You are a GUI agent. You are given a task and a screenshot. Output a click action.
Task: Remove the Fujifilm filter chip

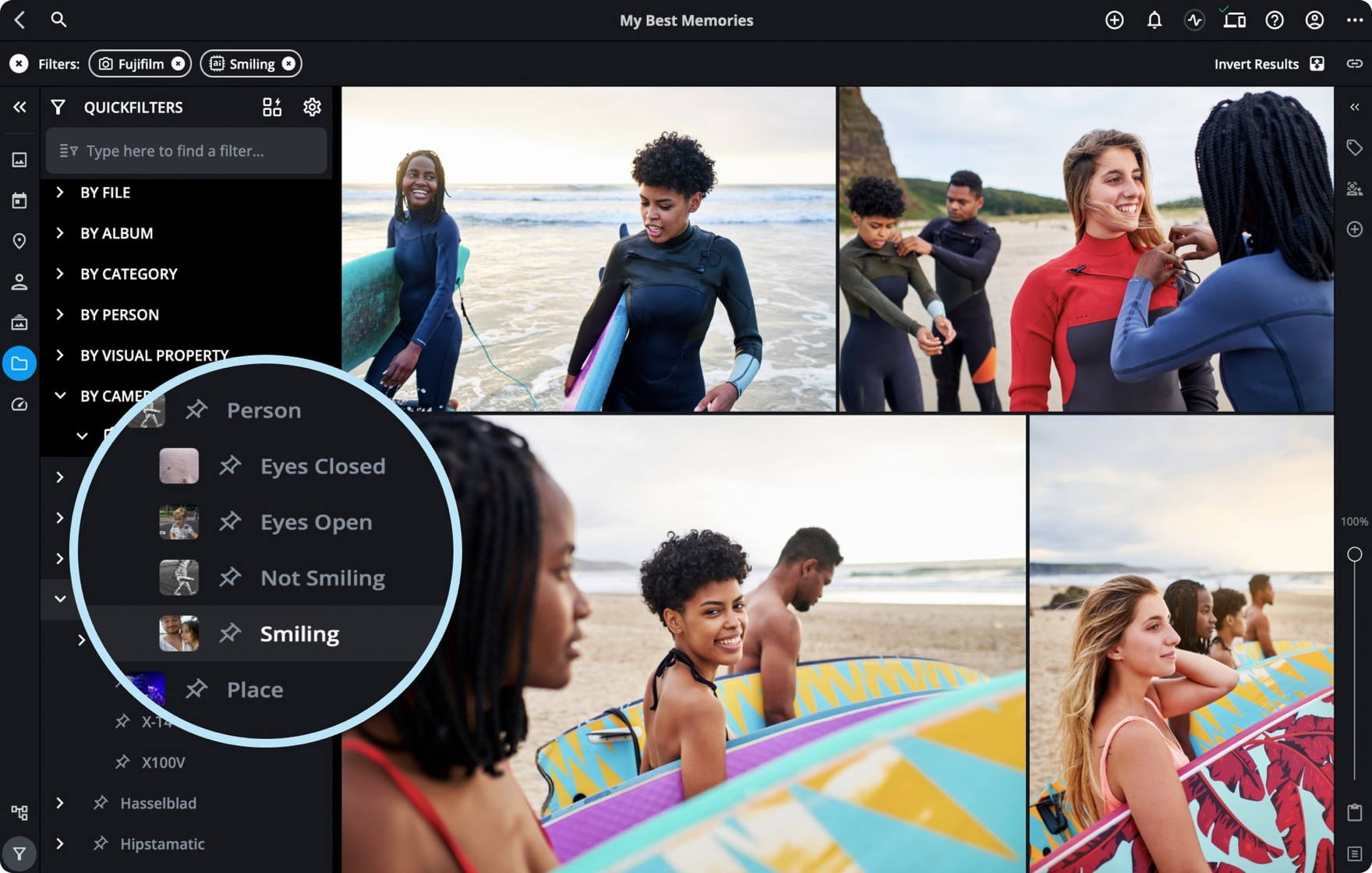[x=178, y=64]
